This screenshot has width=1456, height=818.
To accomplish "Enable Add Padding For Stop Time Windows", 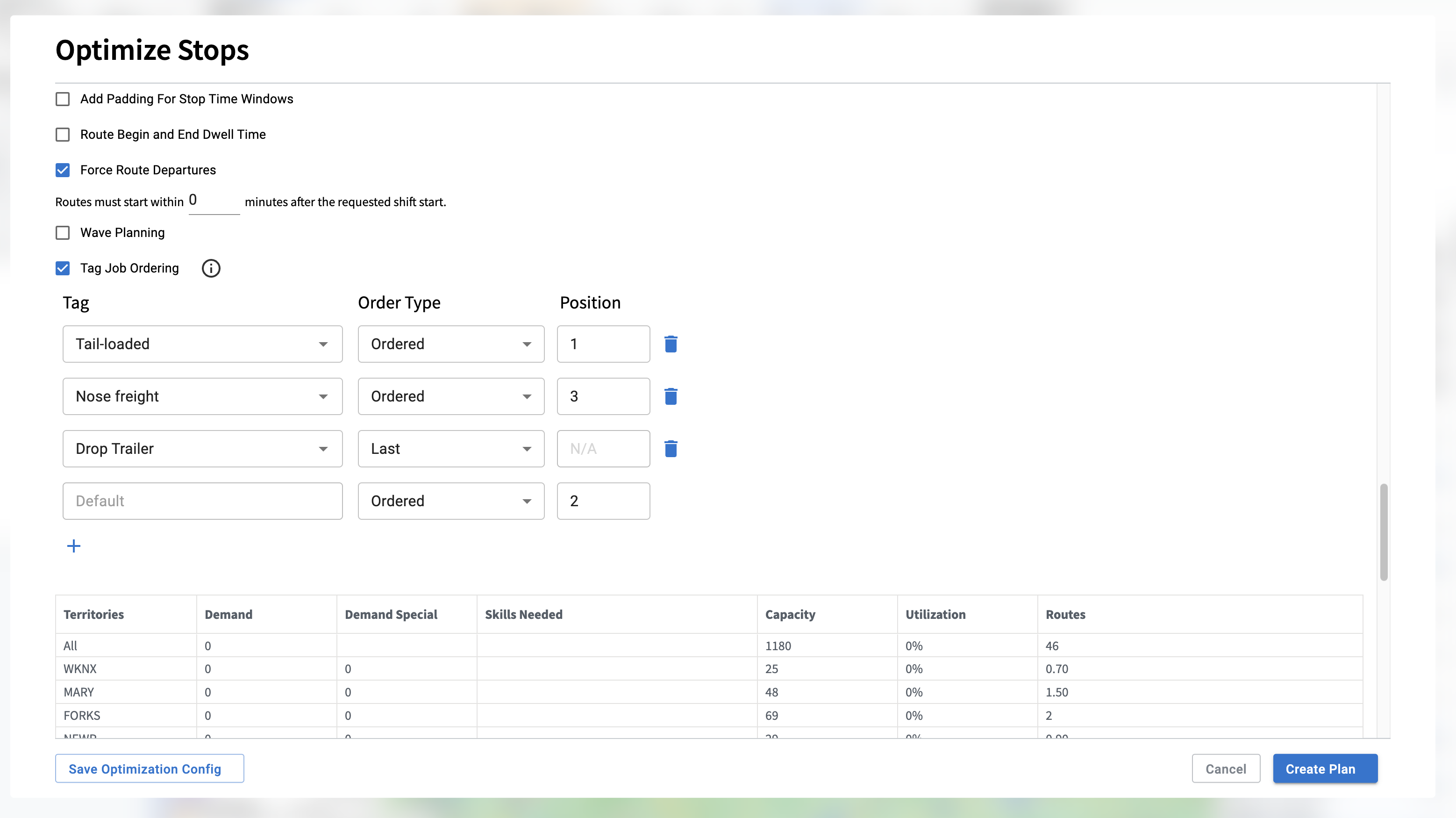I will 63,100.
